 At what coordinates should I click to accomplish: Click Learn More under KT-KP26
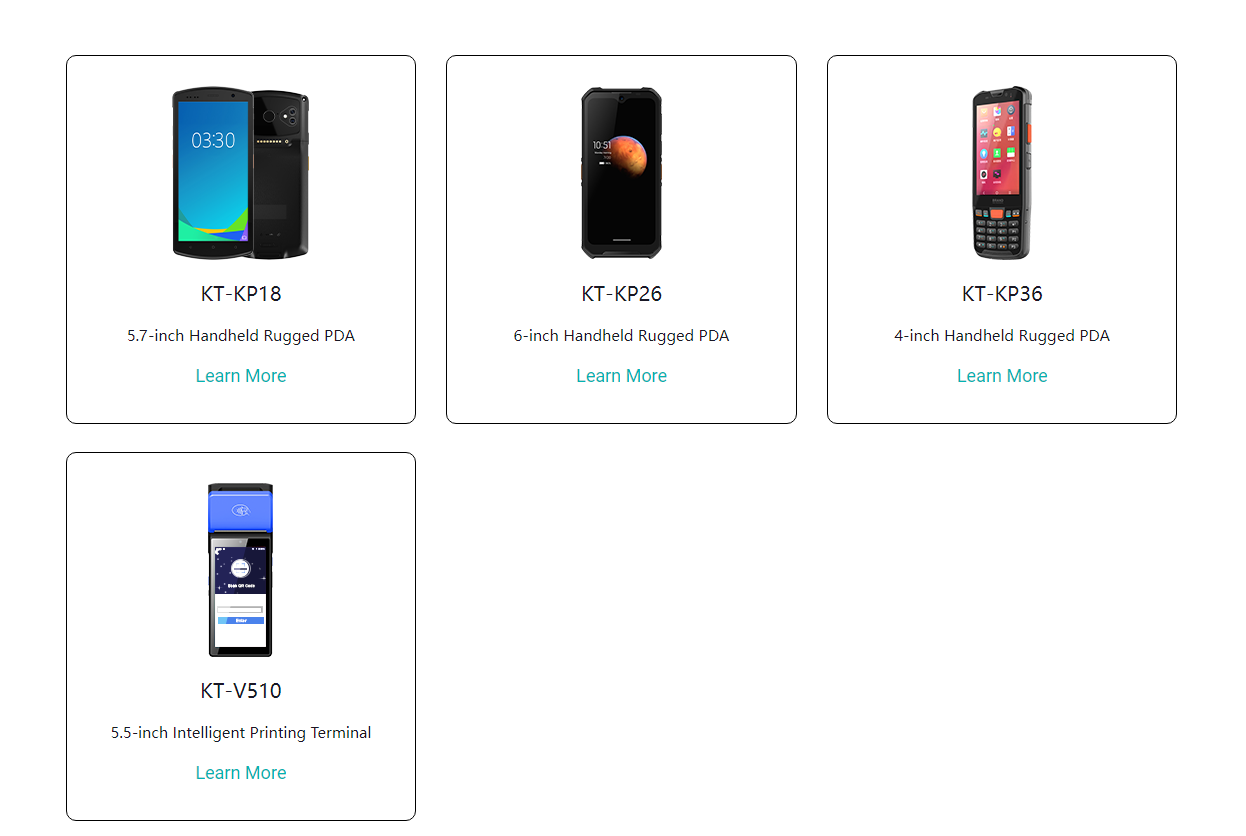point(621,376)
